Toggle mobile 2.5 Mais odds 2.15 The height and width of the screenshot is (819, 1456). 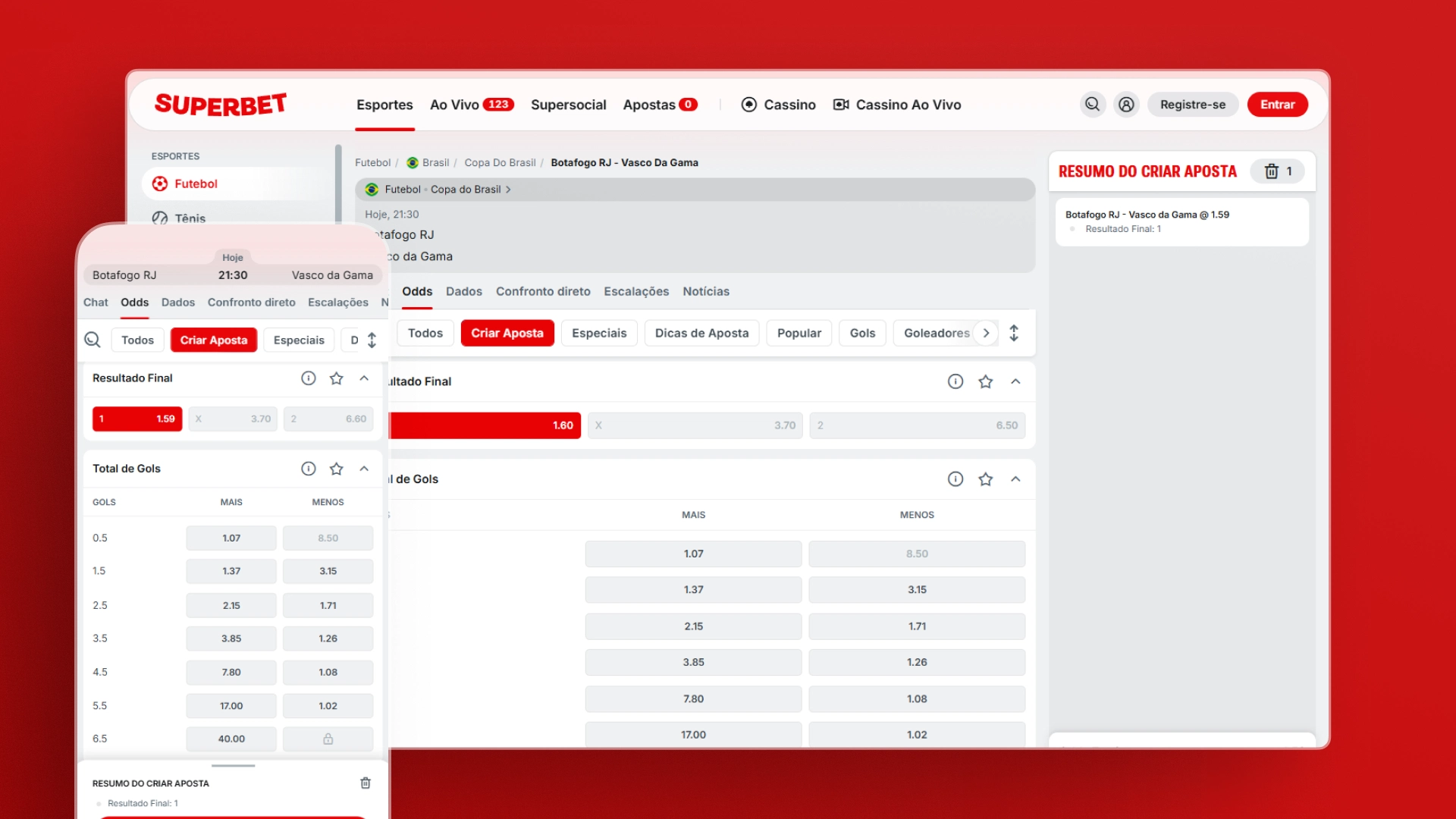pyautogui.click(x=231, y=605)
